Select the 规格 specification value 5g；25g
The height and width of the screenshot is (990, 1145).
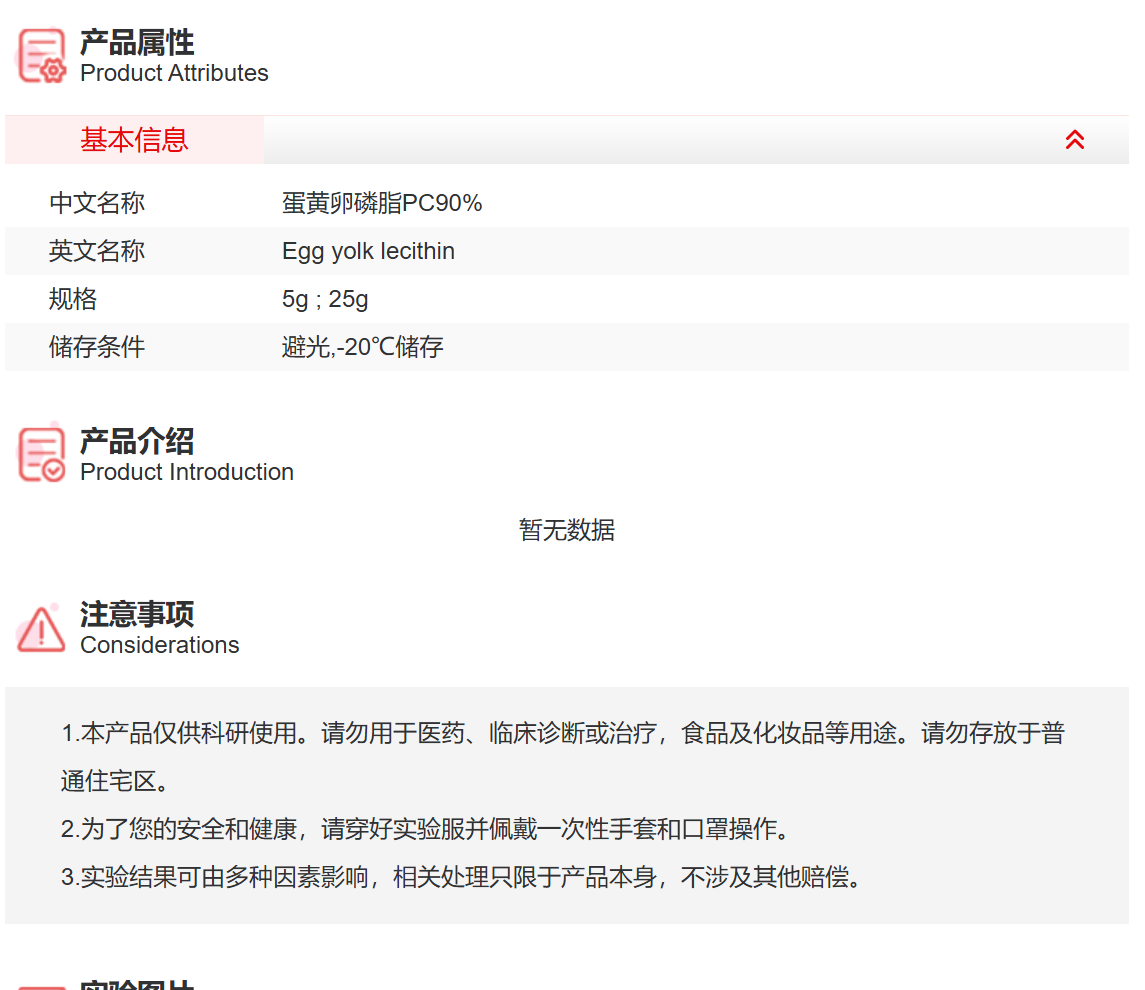coord(325,298)
